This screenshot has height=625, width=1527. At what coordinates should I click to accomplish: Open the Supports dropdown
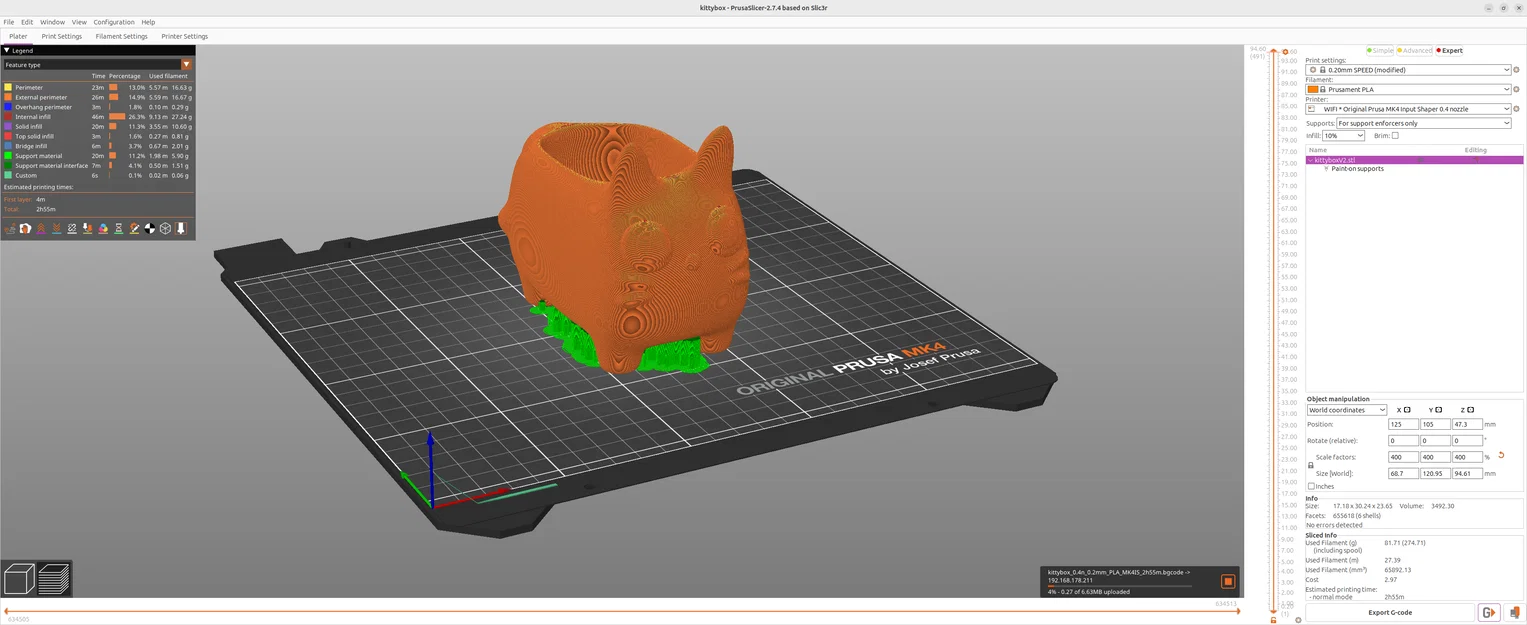coord(1423,123)
